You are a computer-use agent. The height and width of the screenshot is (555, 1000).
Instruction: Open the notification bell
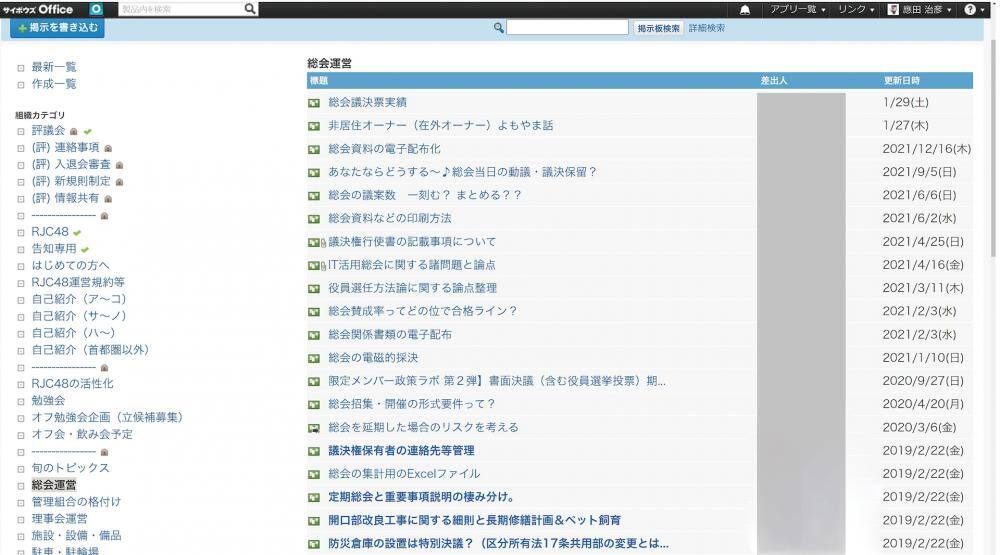click(744, 10)
